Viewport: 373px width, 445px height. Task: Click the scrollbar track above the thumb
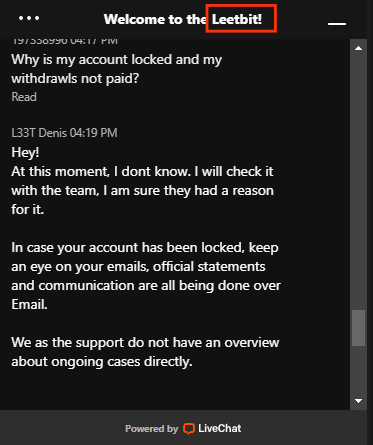point(358,180)
